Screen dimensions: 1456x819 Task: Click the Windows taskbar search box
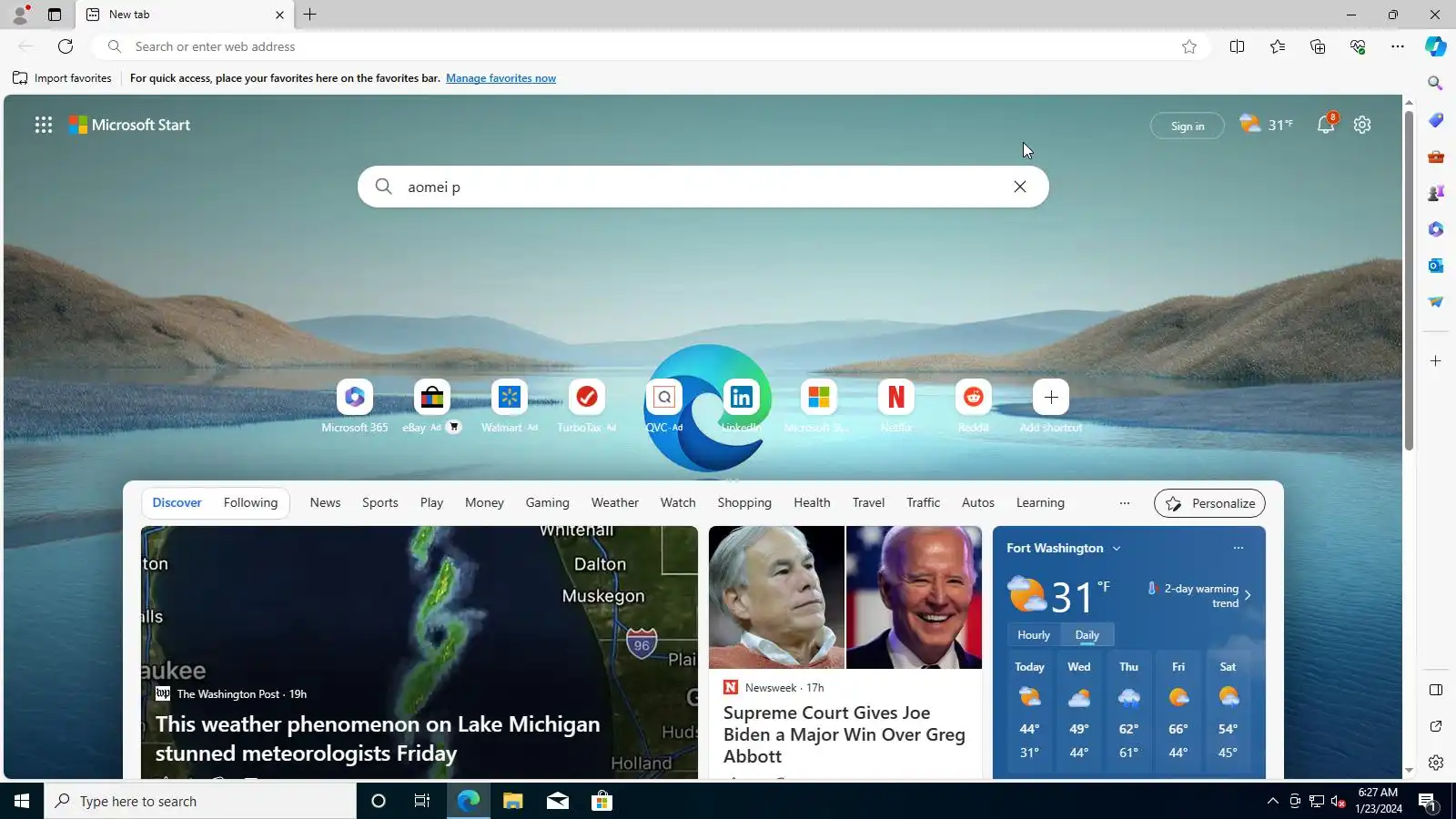point(200,801)
